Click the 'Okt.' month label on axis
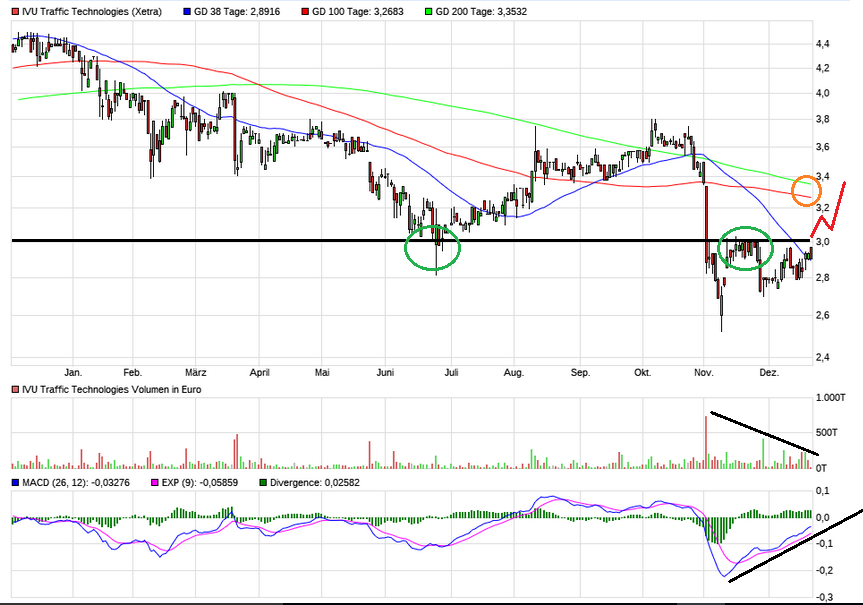The width and height of the screenshot is (863, 605). pos(642,373)
